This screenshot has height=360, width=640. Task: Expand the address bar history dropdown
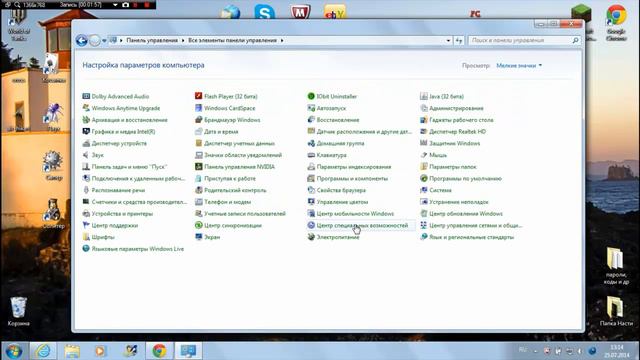tap(448, 40)
